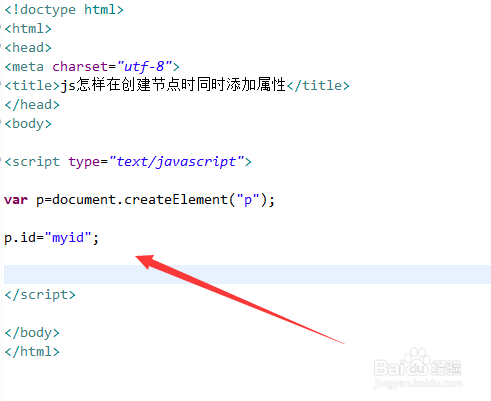Click the script opening tag
The height and width of the screenshot is (401, 491).
[128, 162]
